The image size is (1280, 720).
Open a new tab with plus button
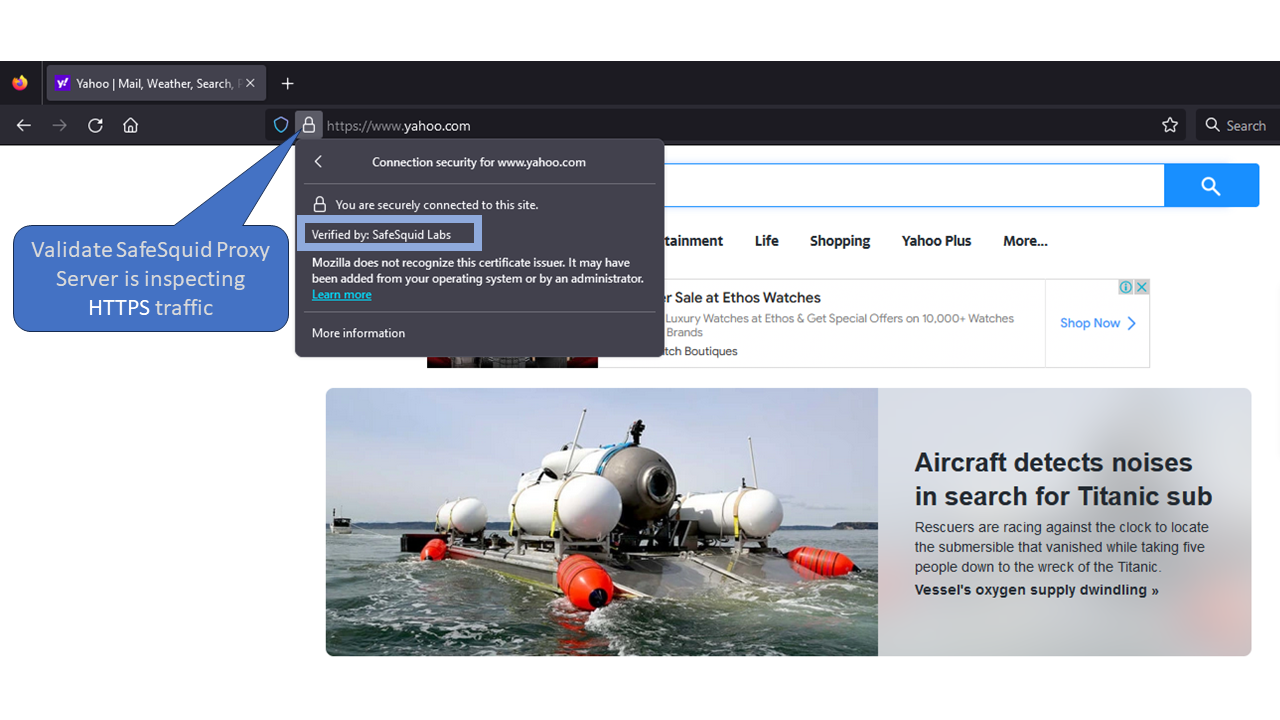tap(288, 84)
